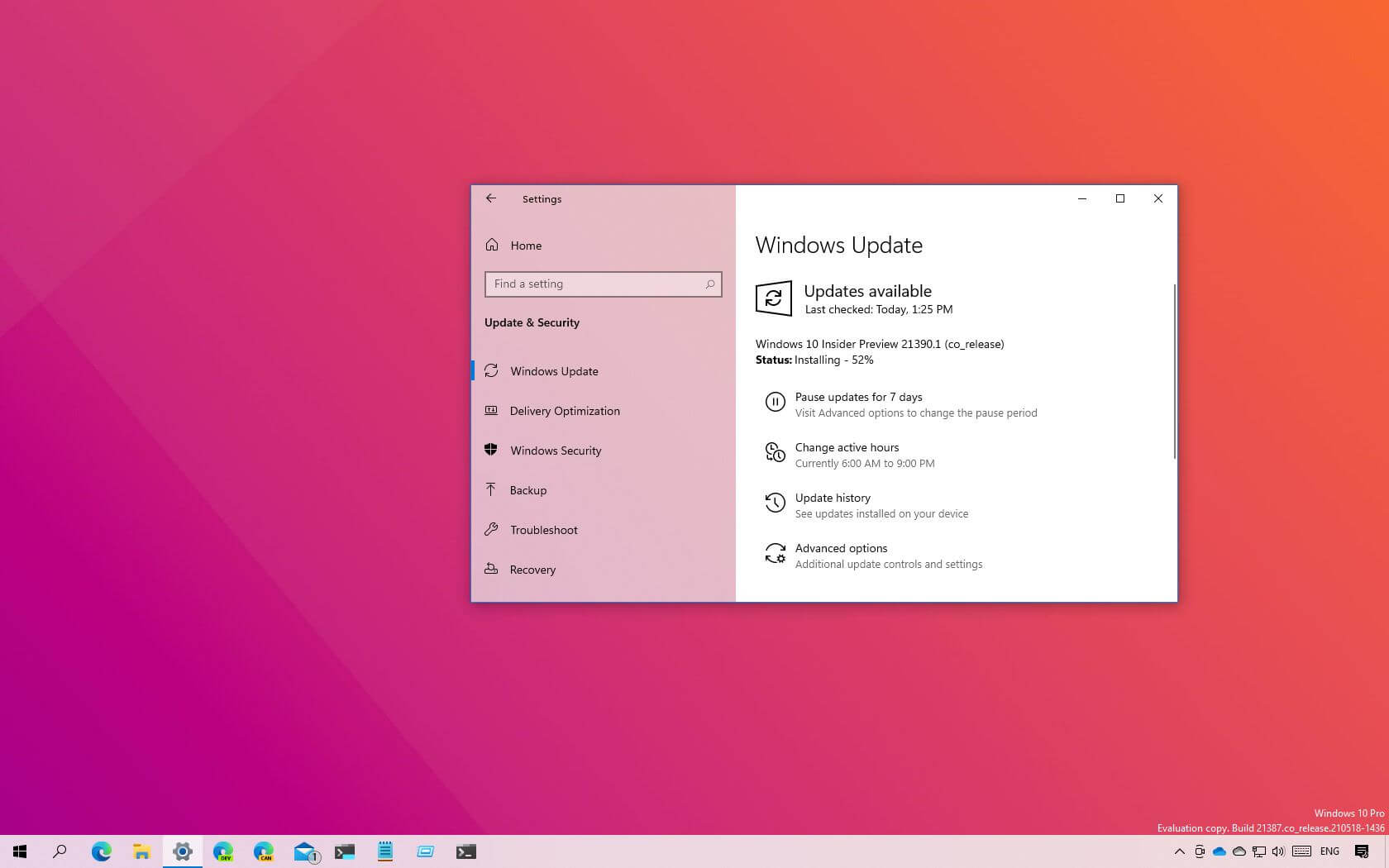Open Advanced options for updates
This screenshot has width=1389, height=868.
click(840, 548)
